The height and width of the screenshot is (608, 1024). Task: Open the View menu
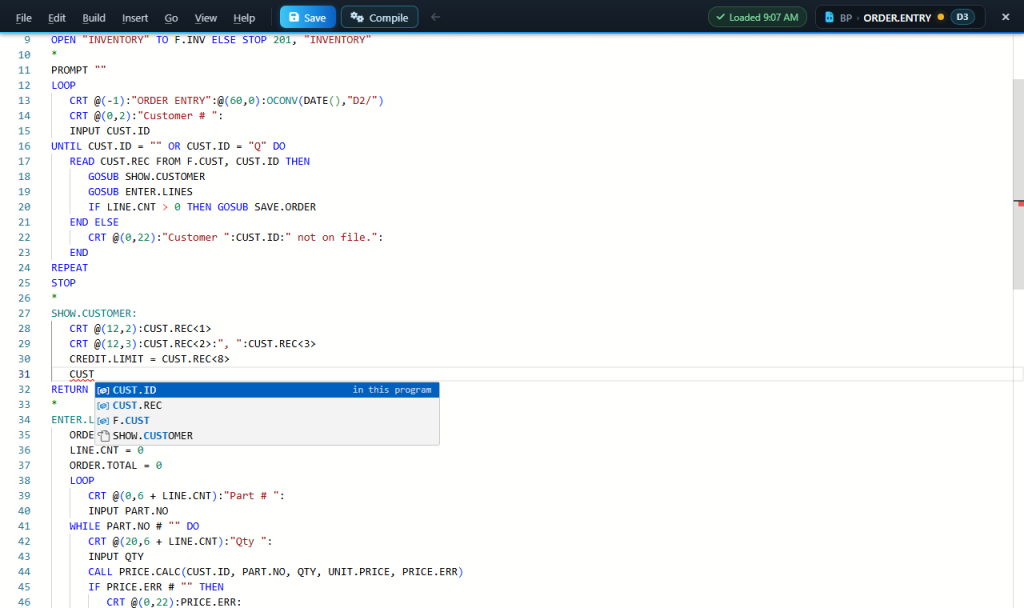click(x=206, y=18)
